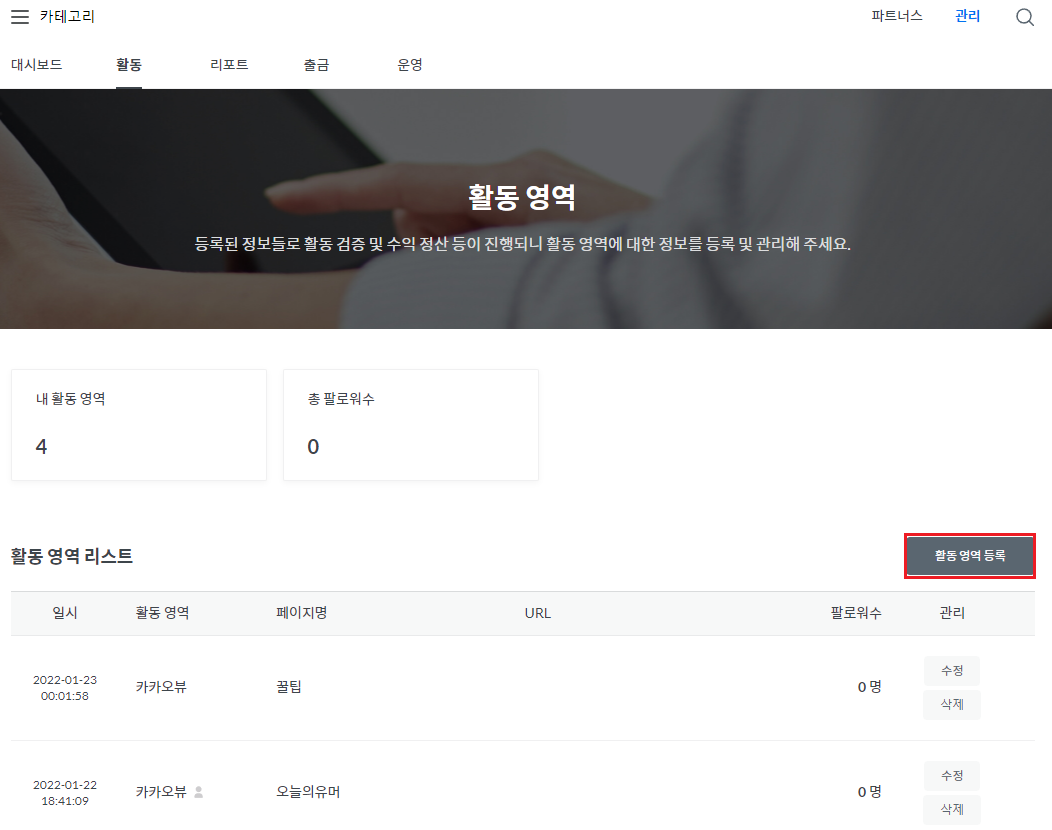The width and height of the screenshot is (1052, 830).
Task: Open the hamburger category menu icon
Action: [x=20, y=17]
